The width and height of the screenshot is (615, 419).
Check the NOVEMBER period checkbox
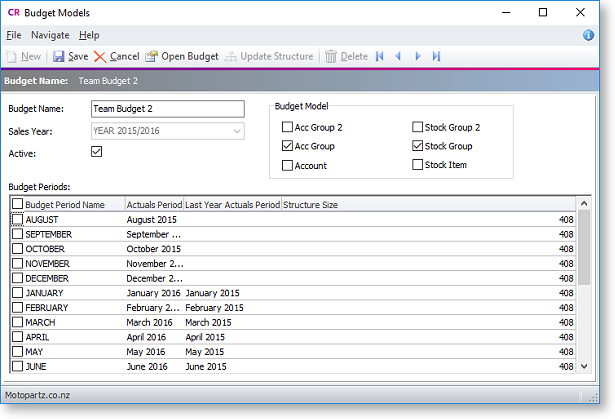pyautogui.click(x=17, y=263)
